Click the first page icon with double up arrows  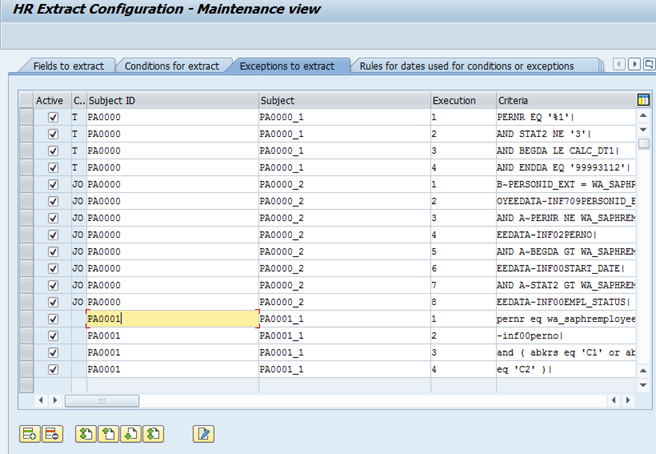(x=86, y=434)
